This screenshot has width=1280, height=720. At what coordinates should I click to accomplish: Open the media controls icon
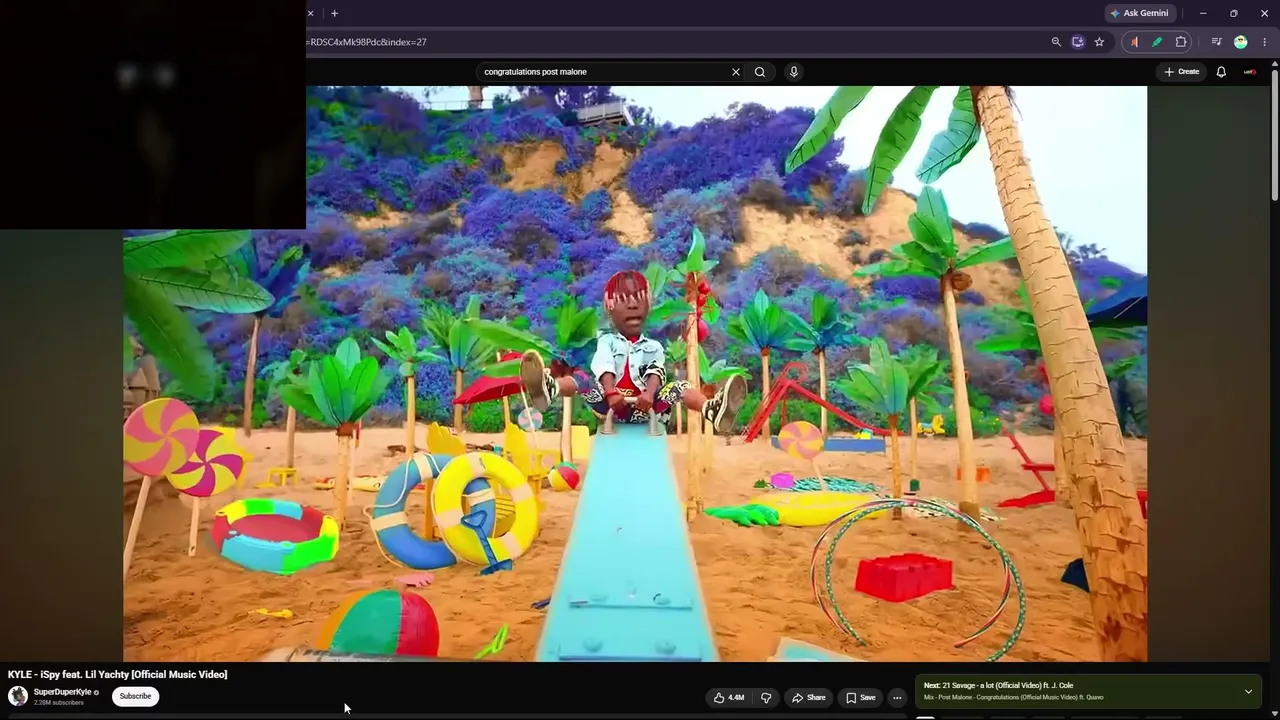point(1216,42)
